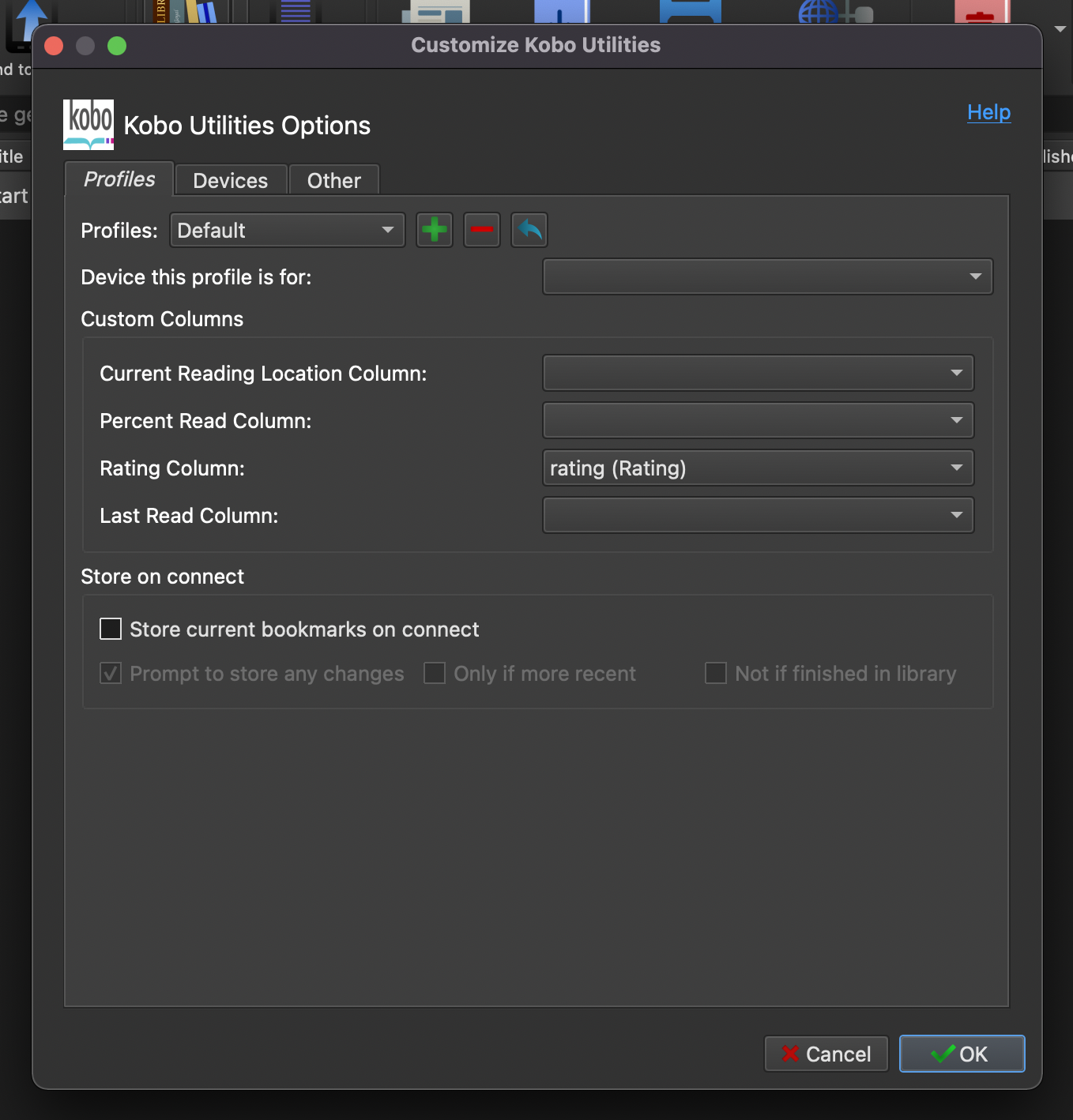Expand the Percent Read Column dropdown
Image resolution: width=1073 pixels, height=1120 pixels.
758,420
